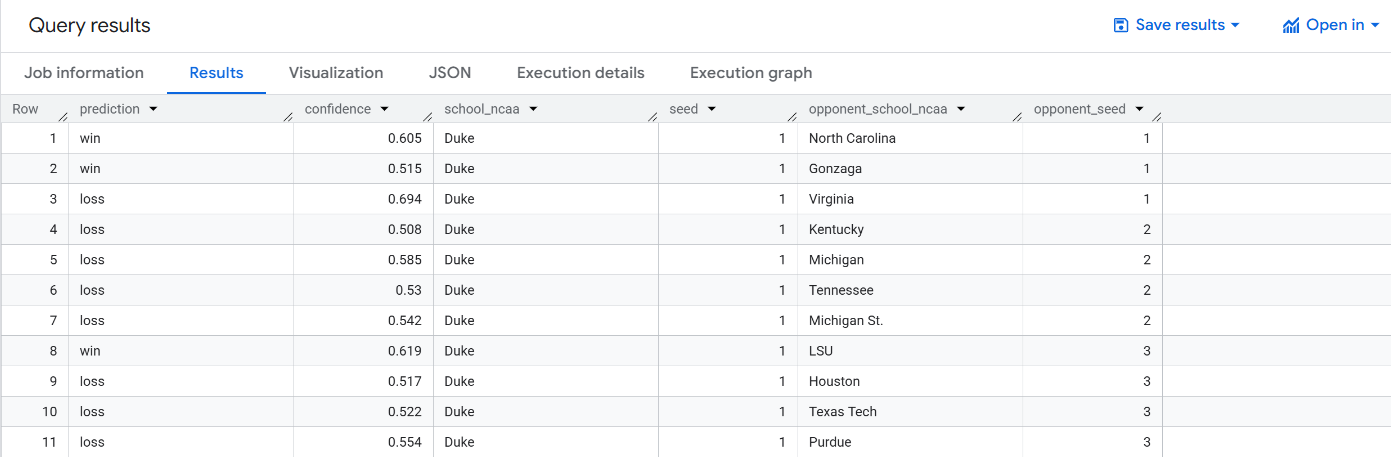
Task: Open the Execution graph tab
Action: (x=751, y=73)
